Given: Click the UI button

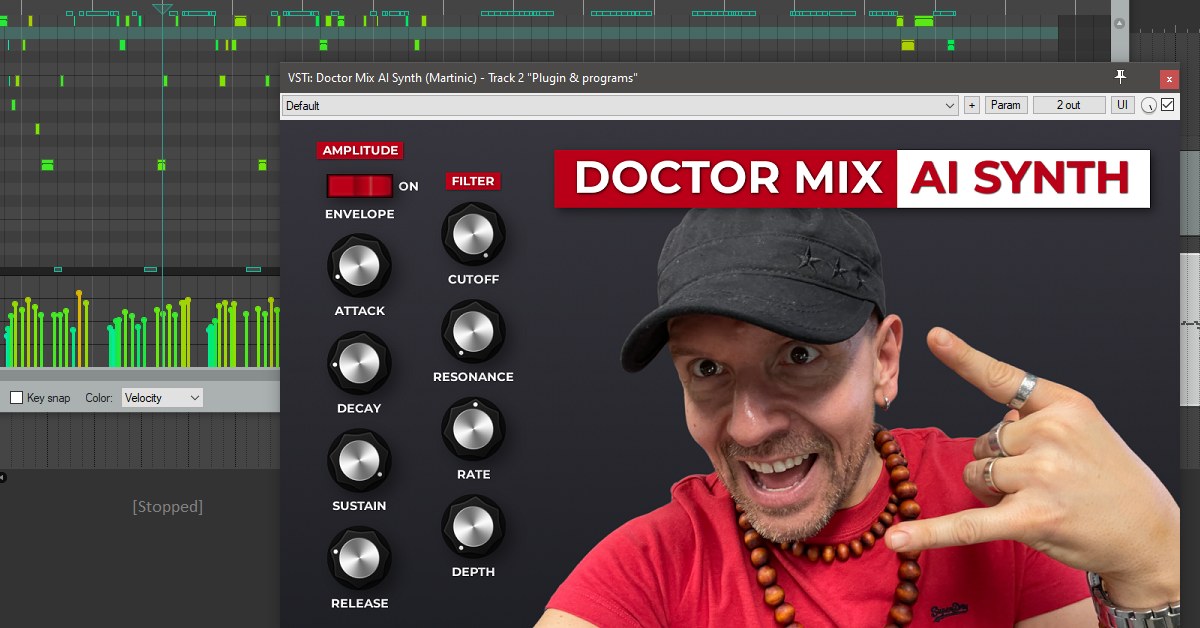Looking at the screenshot, I should [1123, 105].
